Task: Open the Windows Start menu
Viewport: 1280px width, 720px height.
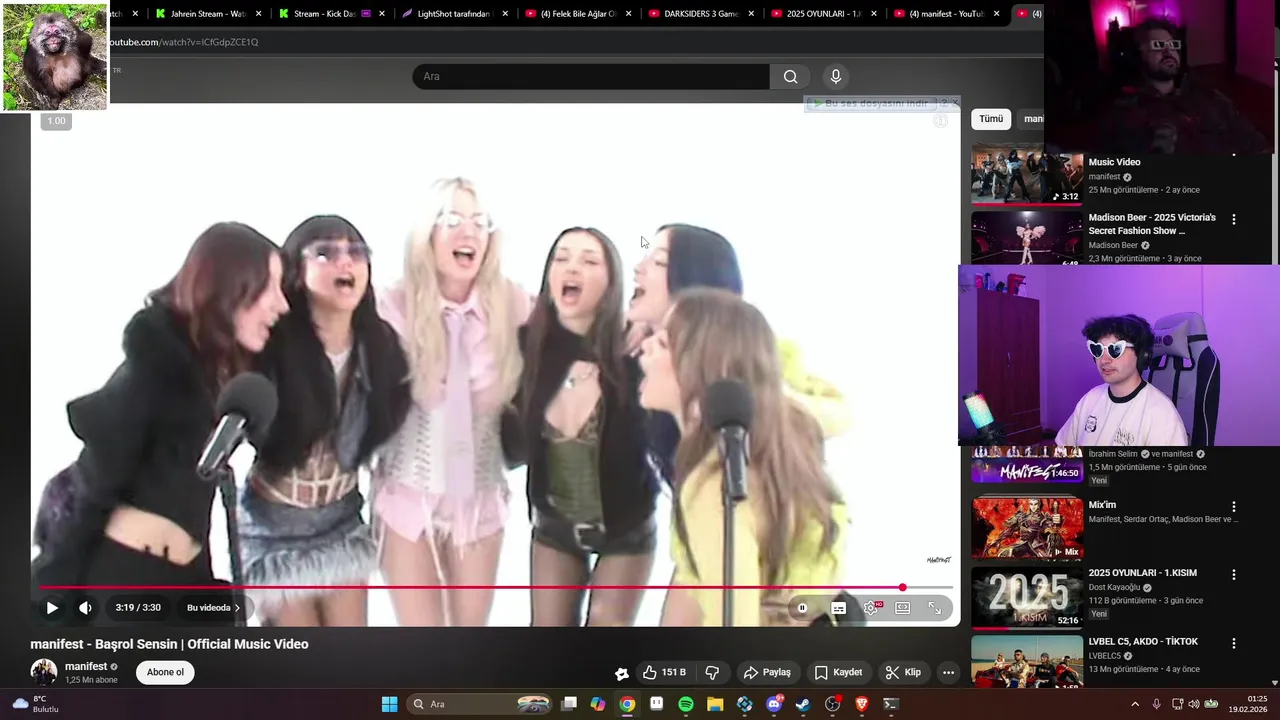Action: pyautogui.click(x=389, y=704)
